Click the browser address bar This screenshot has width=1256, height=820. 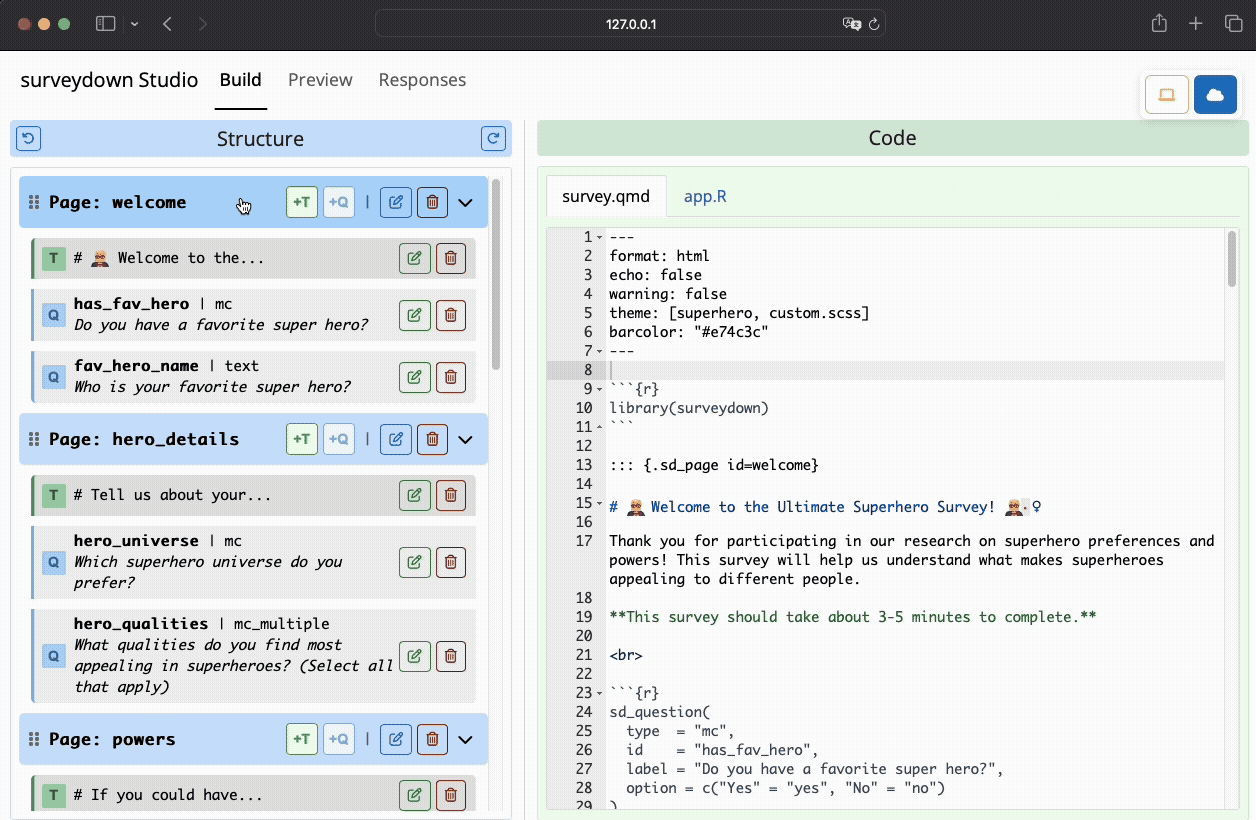pyautogui.click(x=630, y=24)
